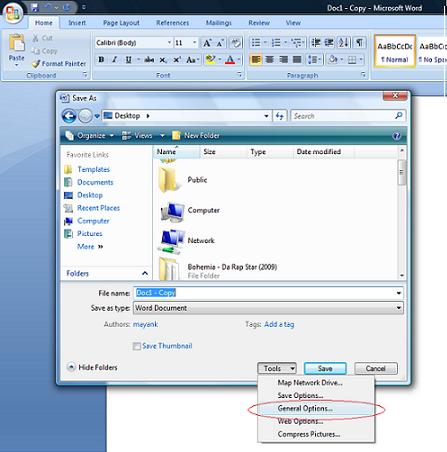The width and height of the screenshot is (447, 452).
Task: Switch to the Page Layout tab
Action: tap(121, 23)
